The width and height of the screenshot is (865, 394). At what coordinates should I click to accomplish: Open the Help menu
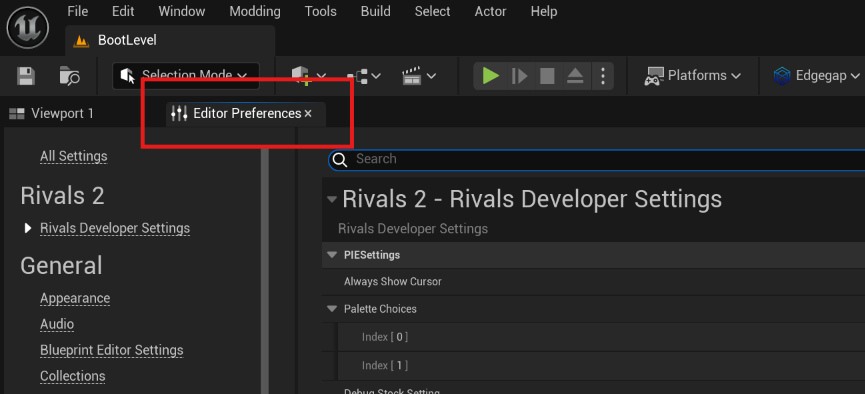click(544, 11)
